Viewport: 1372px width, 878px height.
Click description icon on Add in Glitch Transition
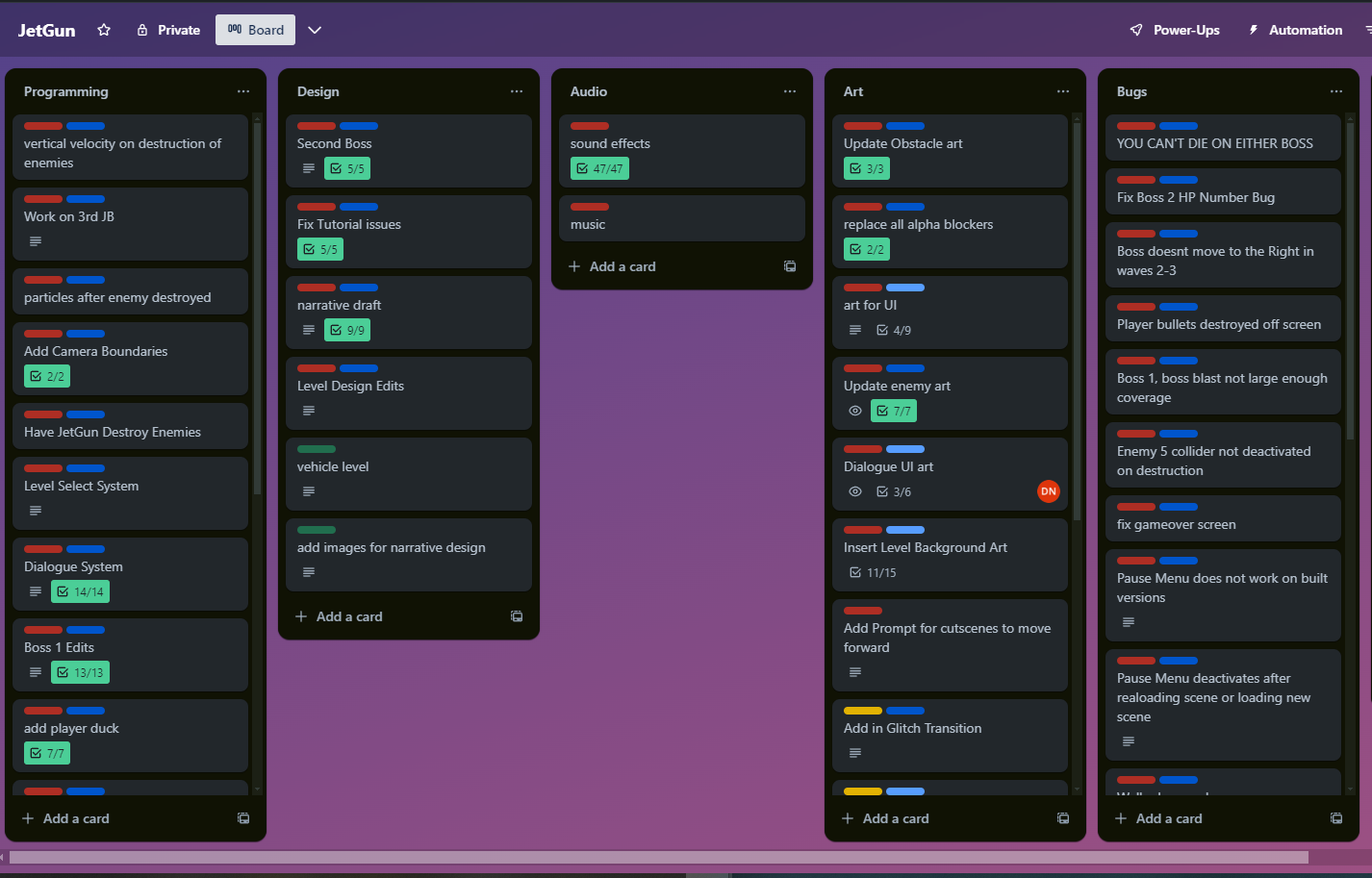855,753
